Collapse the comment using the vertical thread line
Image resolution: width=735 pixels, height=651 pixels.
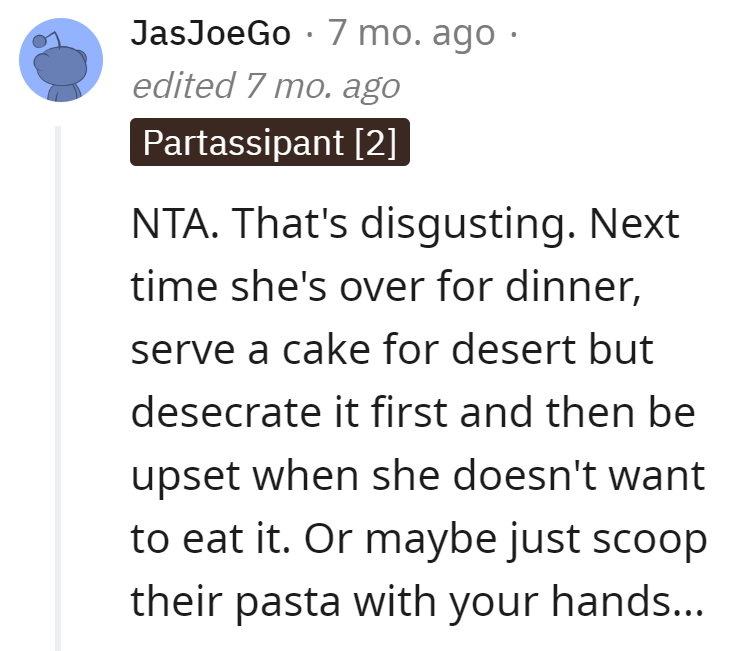[x=58, y=388]
